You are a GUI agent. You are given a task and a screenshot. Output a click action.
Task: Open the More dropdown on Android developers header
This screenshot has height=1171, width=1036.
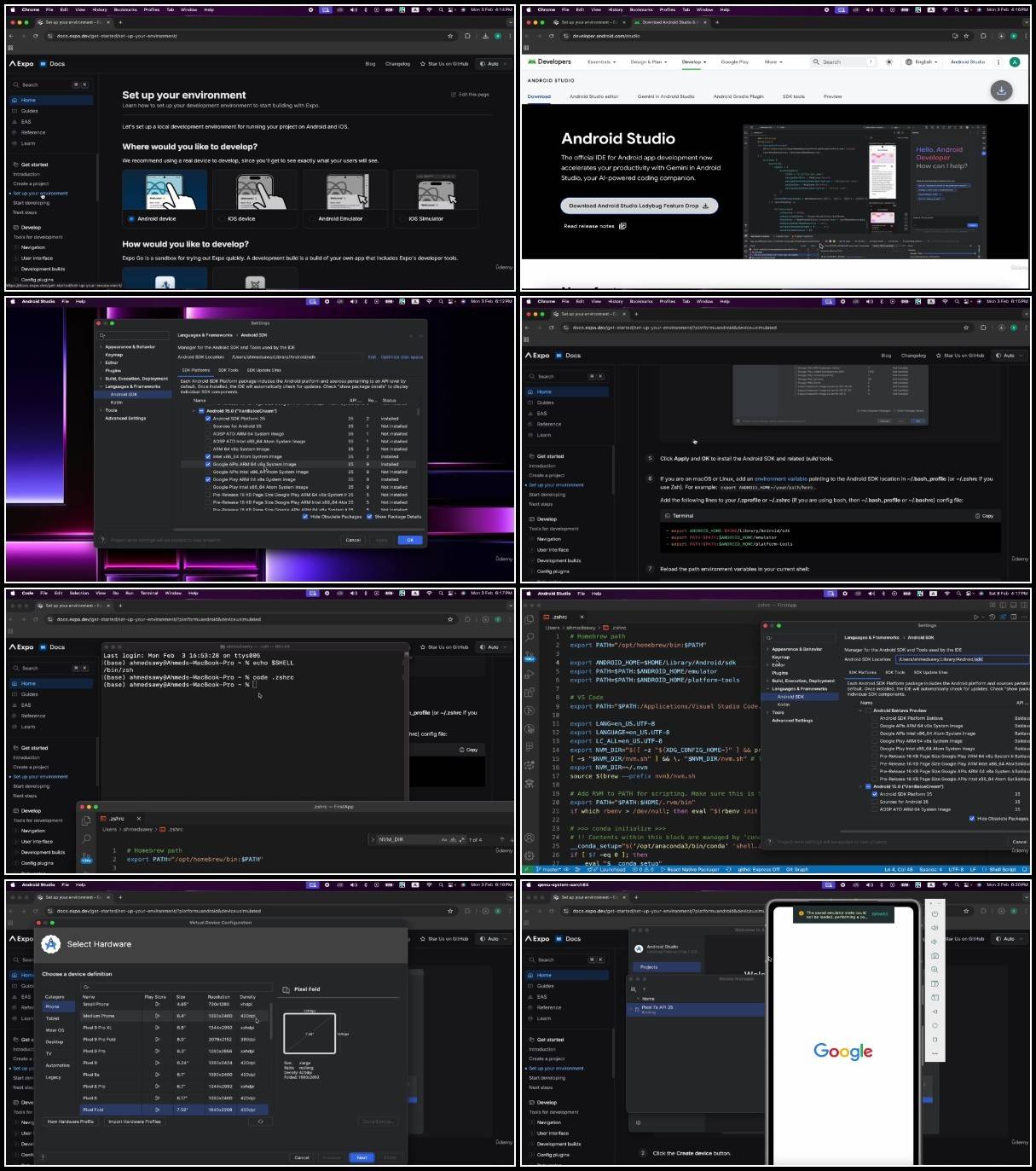pyautogui.click(x=773, y=61)
